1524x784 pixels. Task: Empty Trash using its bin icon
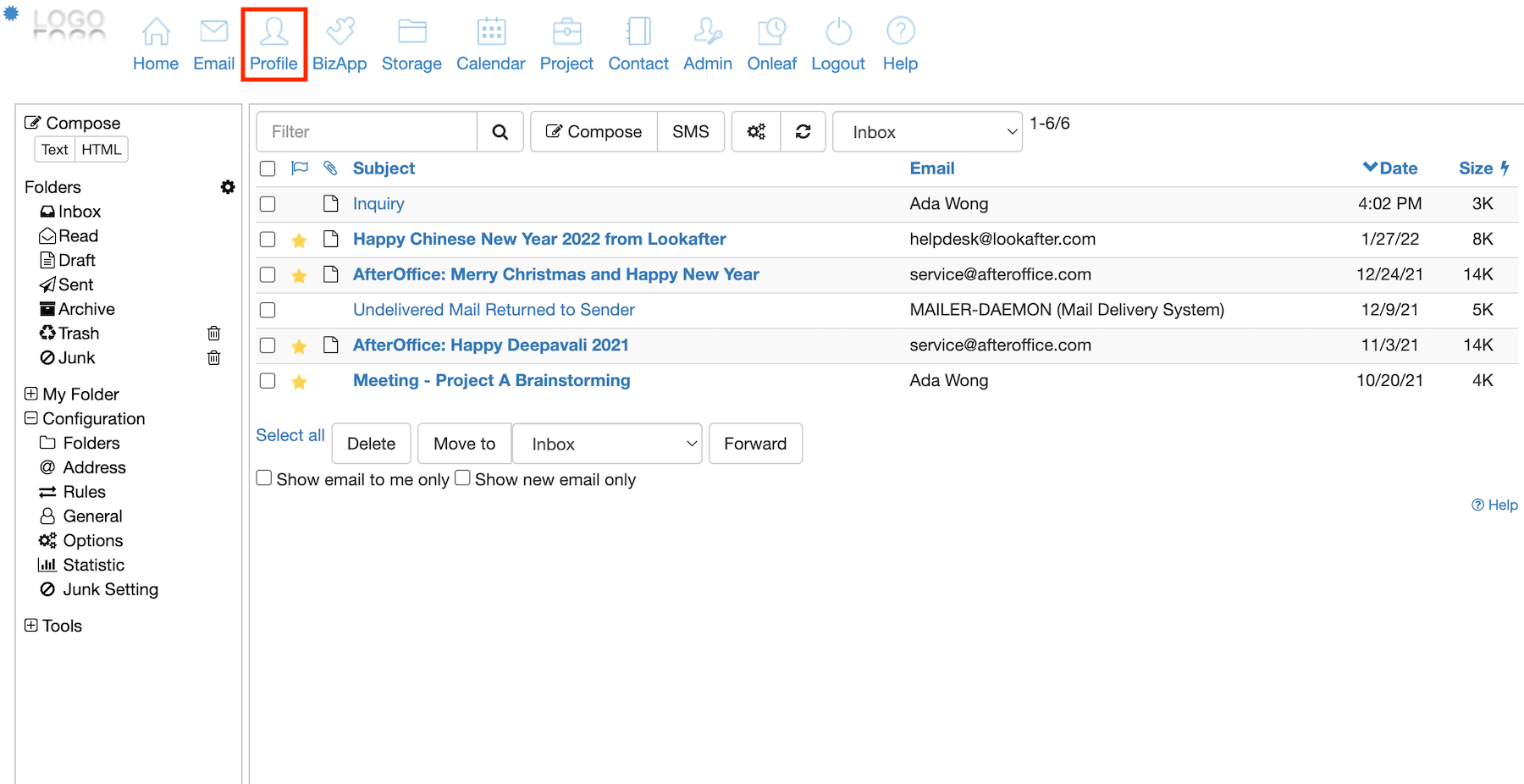(214, 334)
